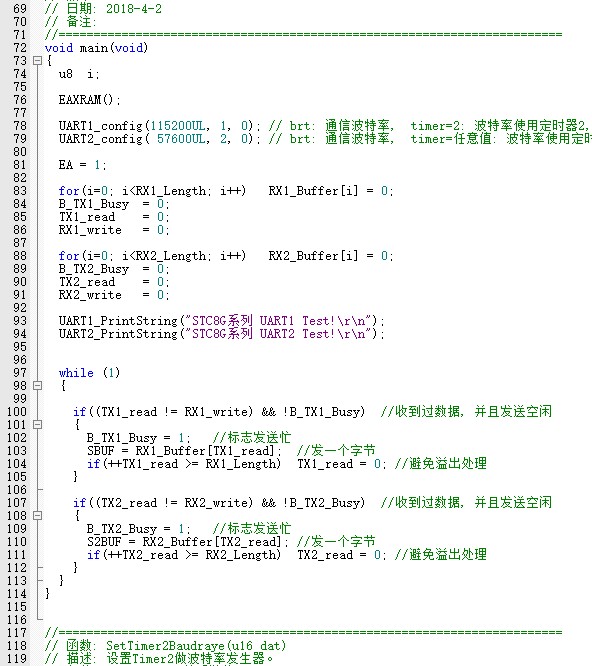Click 'B_TX1_Busy = 1;' on line 102
The width and height of the screenshot is (592, 666).
[138, 438]
